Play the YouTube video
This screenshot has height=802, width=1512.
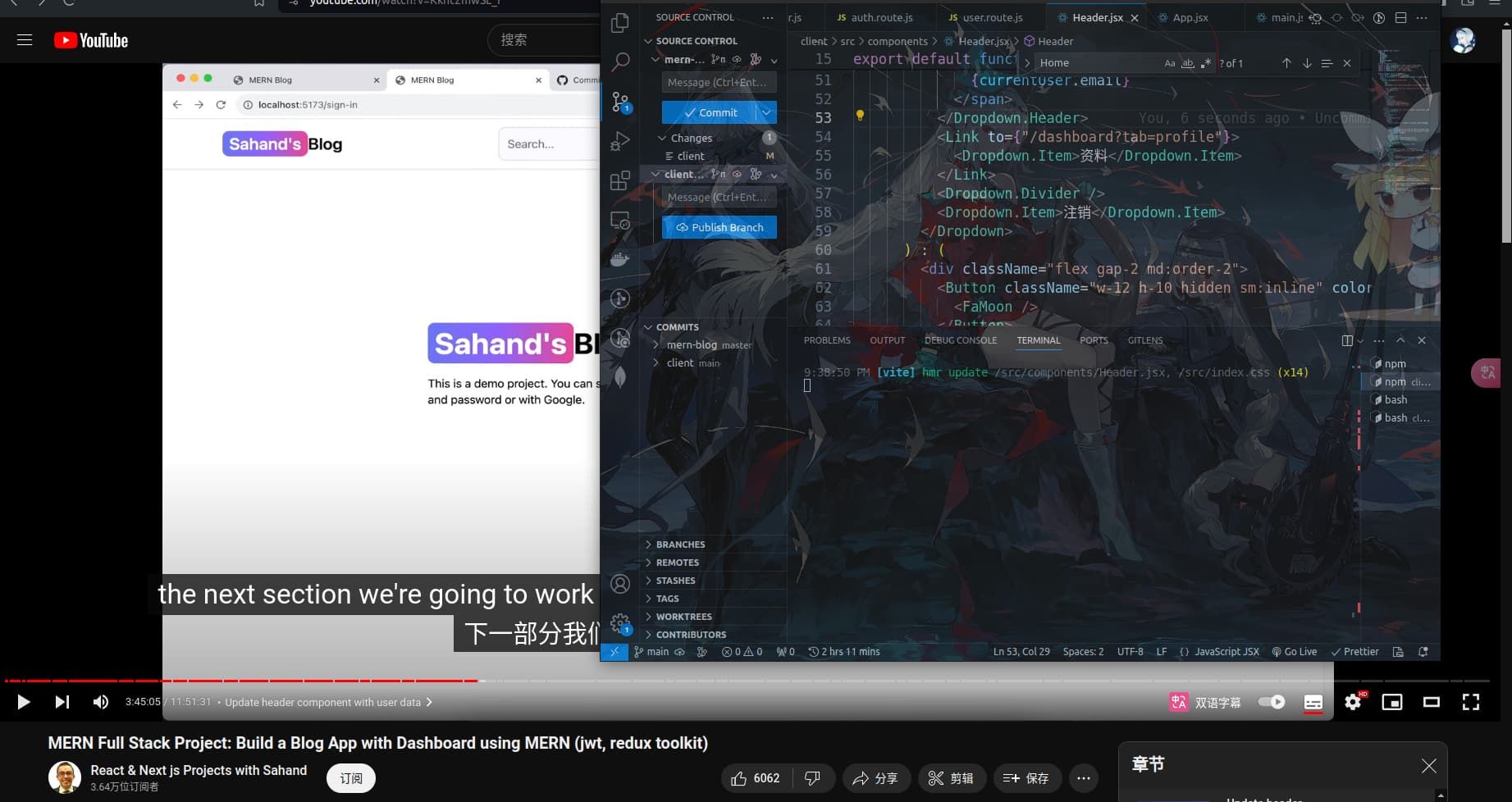pos(24,702)
